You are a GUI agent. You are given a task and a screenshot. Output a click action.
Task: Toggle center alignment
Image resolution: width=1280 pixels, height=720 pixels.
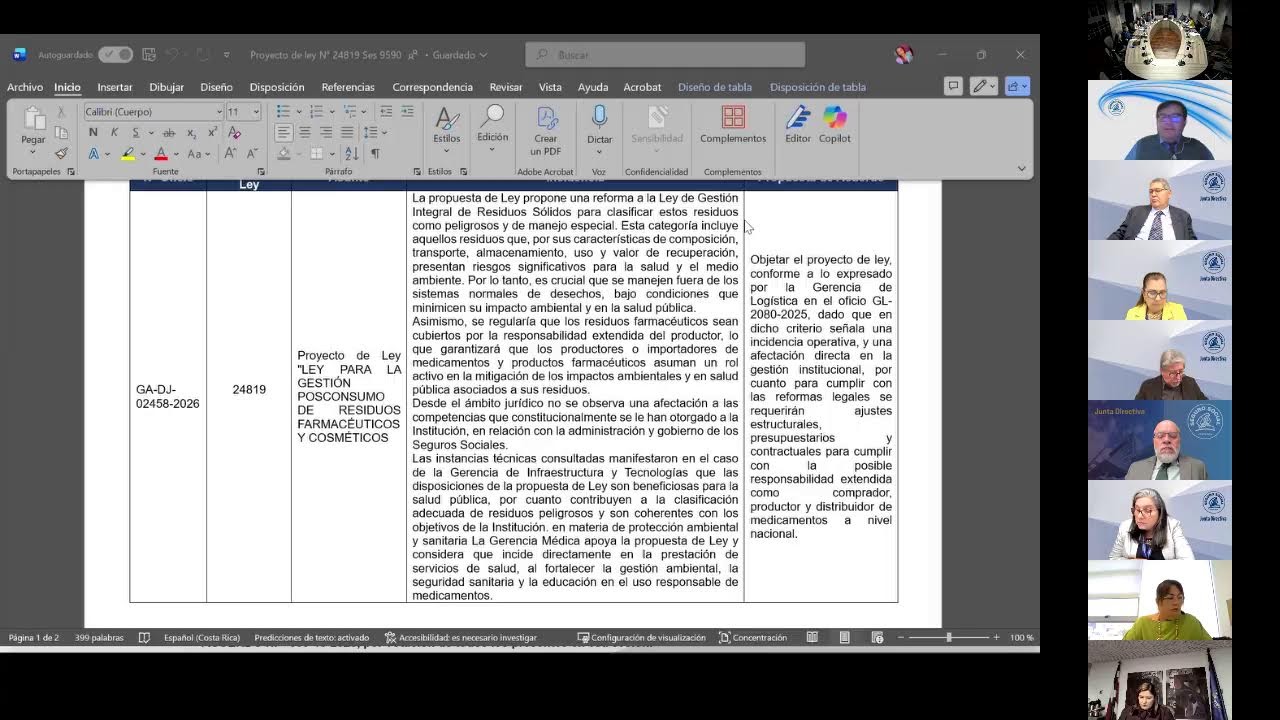305,132
